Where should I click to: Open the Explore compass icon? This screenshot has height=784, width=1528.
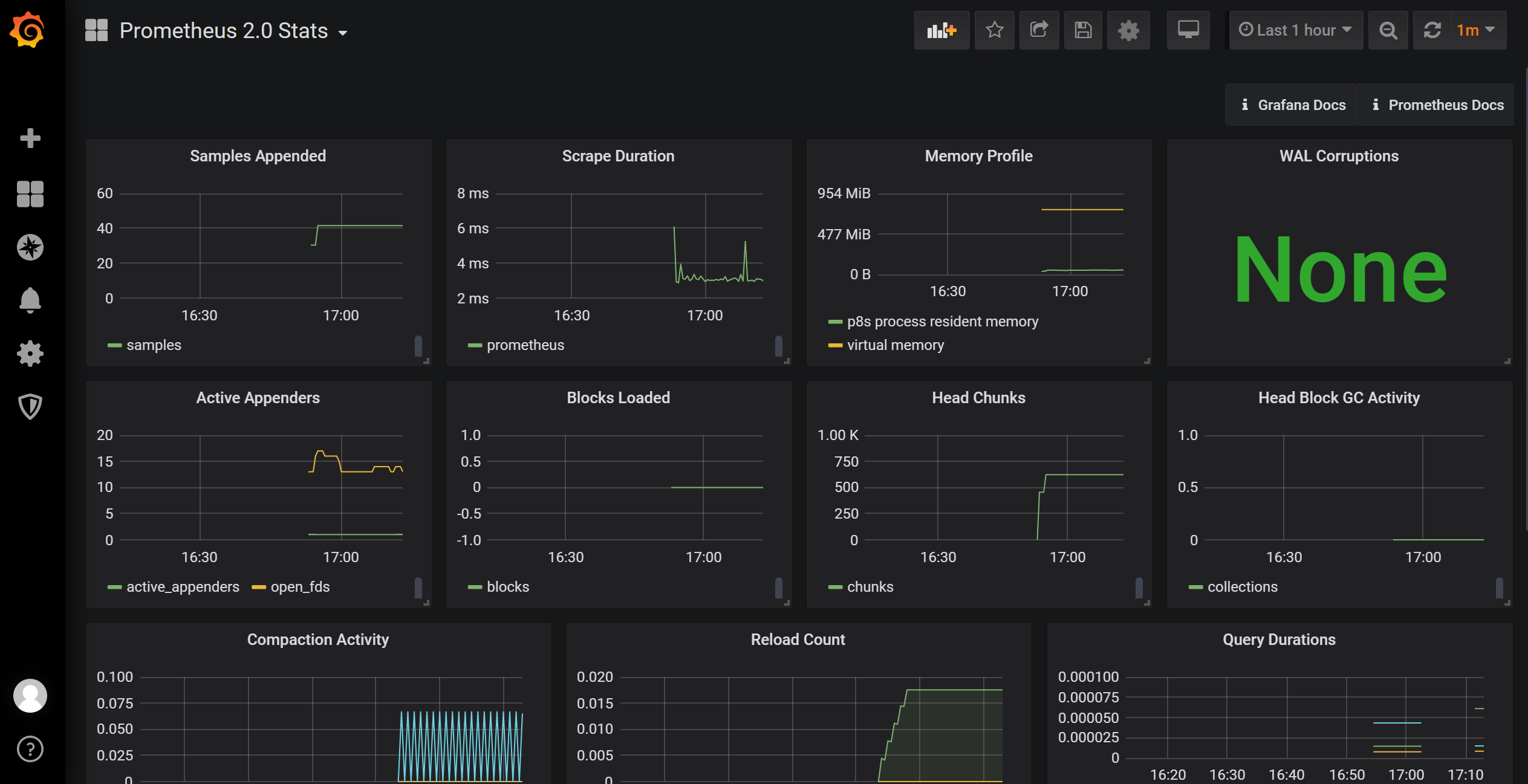[x=30, y=247]
